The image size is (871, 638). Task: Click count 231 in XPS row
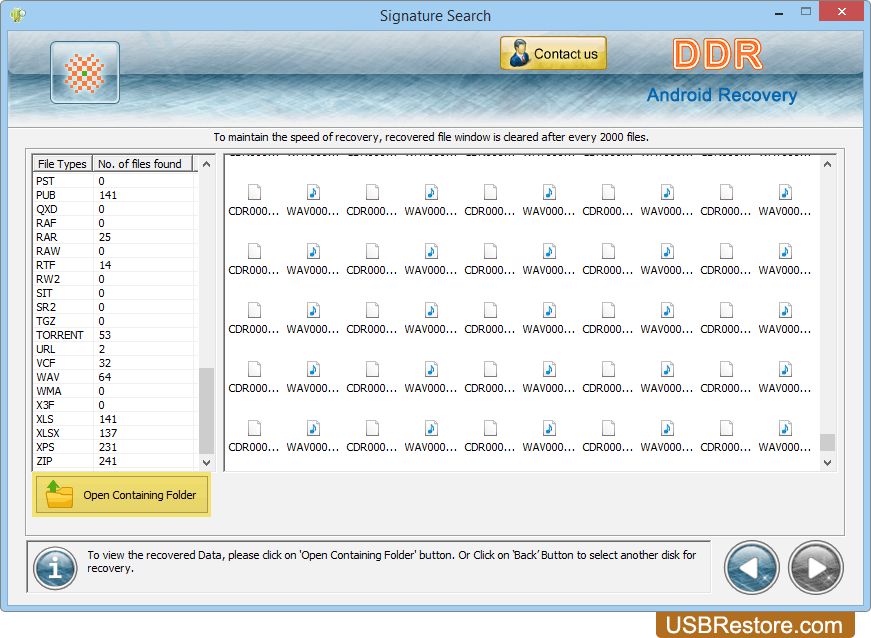[x=108, y=447]
